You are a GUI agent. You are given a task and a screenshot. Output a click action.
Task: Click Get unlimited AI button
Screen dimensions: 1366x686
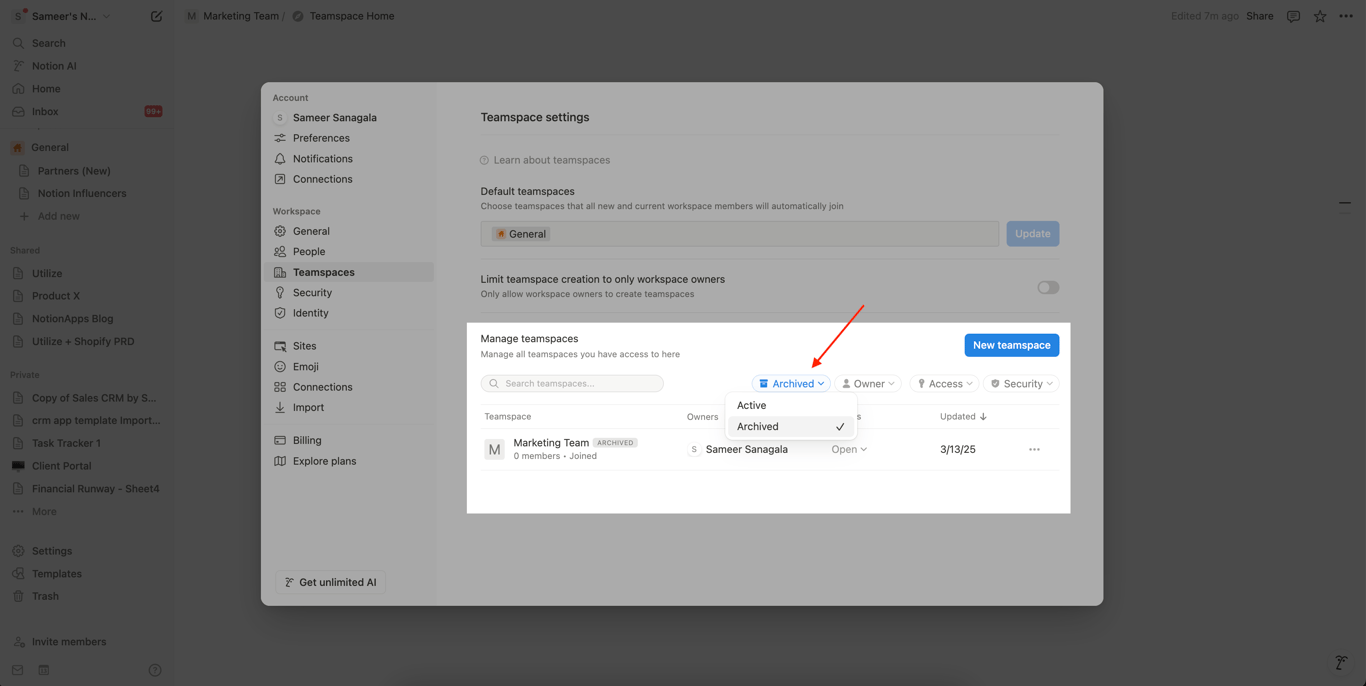(331, 582)
